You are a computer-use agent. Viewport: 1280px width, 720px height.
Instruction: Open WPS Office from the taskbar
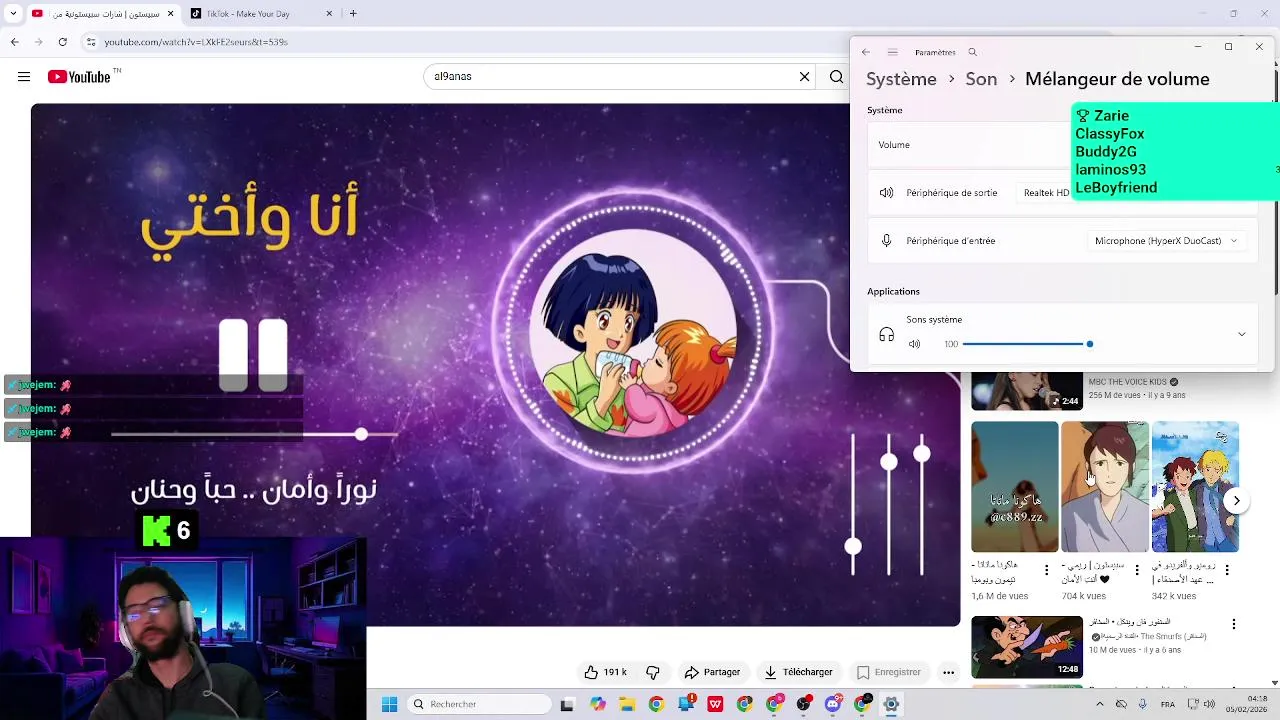point(715,704)
